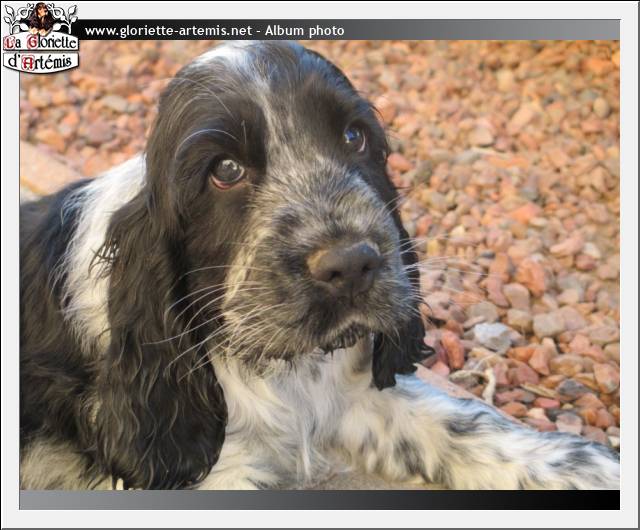Click the spaniel puppy photo
This screenshot has width=640, height=530.
tap(320, 265)
